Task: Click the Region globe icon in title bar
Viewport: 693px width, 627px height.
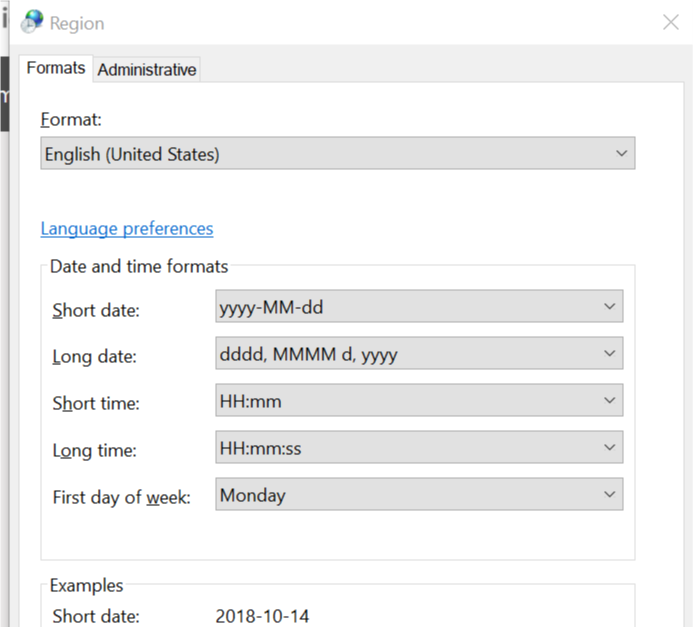Action: click(x=32, y=22)
